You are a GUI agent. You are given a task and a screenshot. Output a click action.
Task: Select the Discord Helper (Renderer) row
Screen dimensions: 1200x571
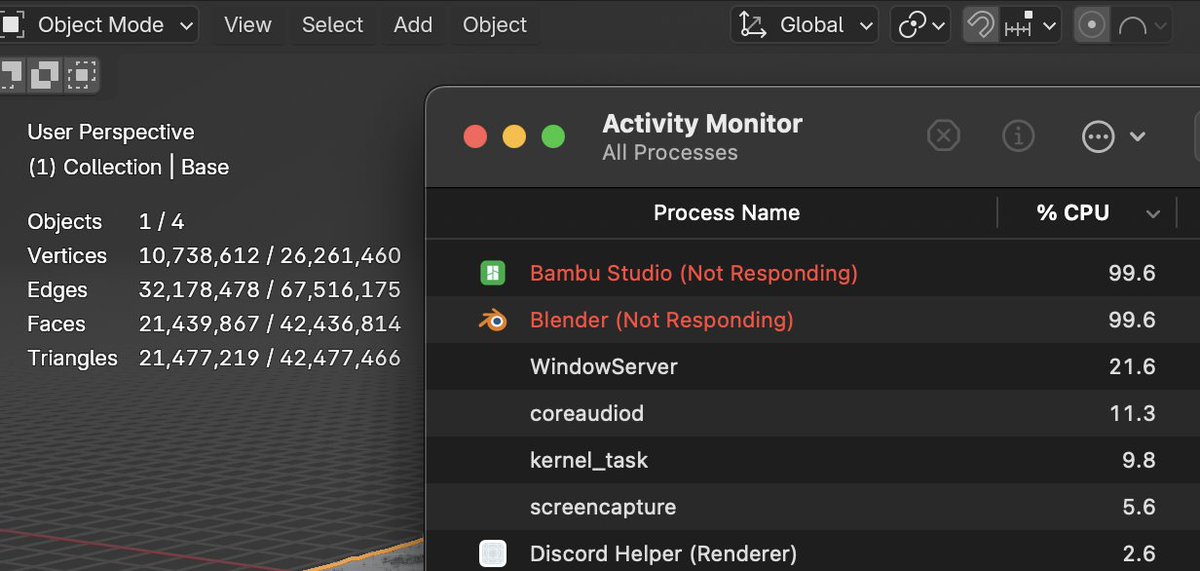coord(813,552)
